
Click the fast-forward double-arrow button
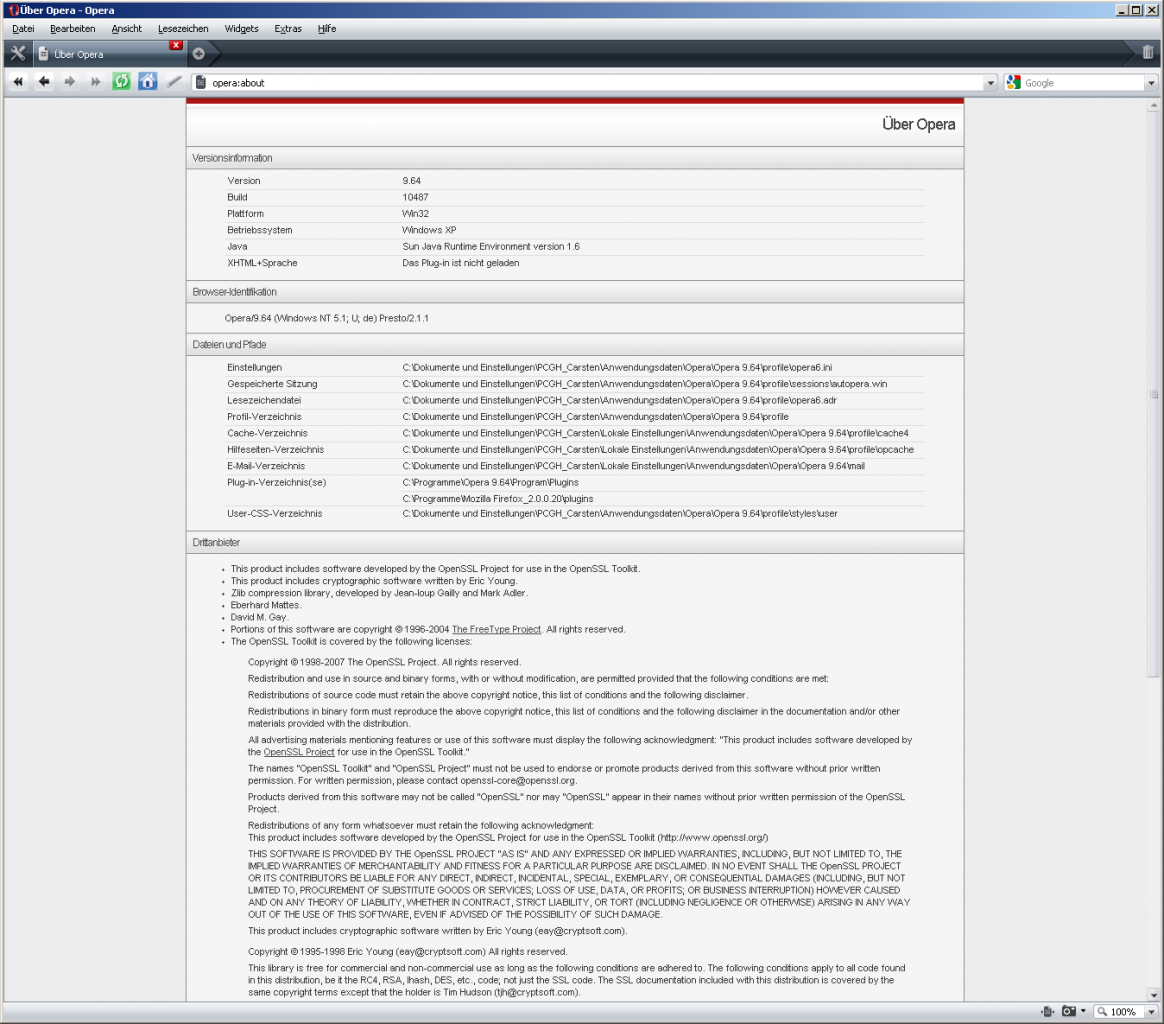click(x=96, y=82)
